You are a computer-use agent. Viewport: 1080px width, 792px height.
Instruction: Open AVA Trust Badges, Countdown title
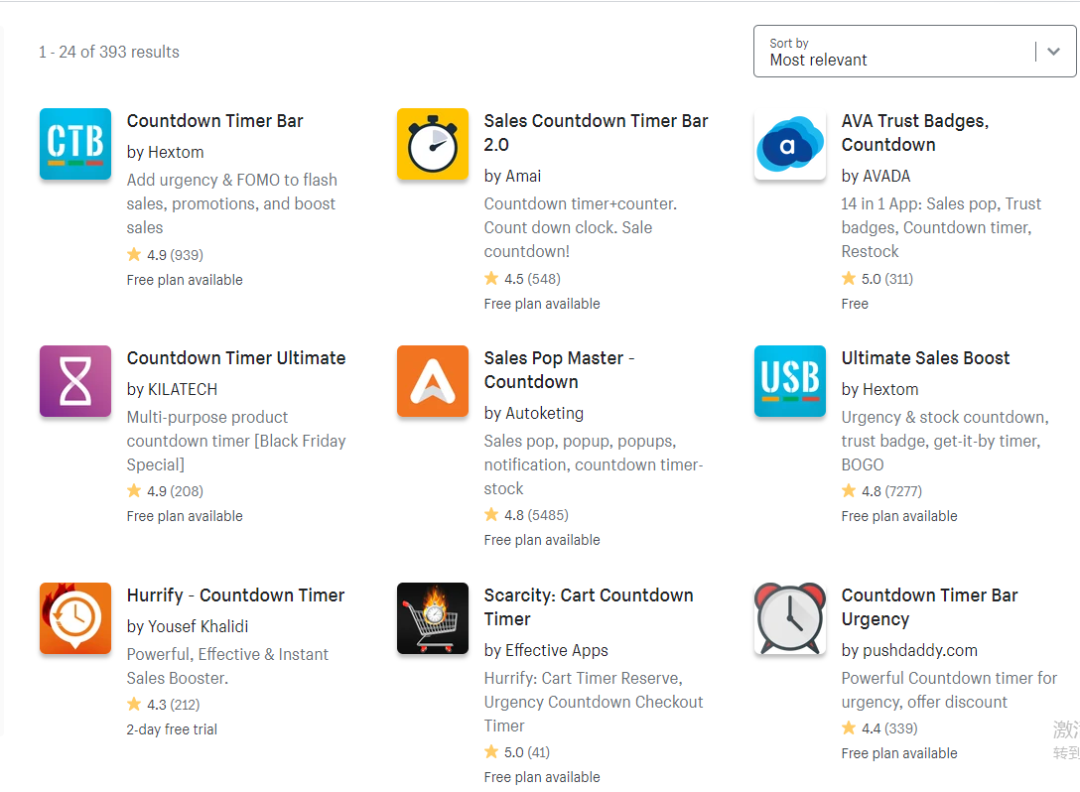coord(915,133)
